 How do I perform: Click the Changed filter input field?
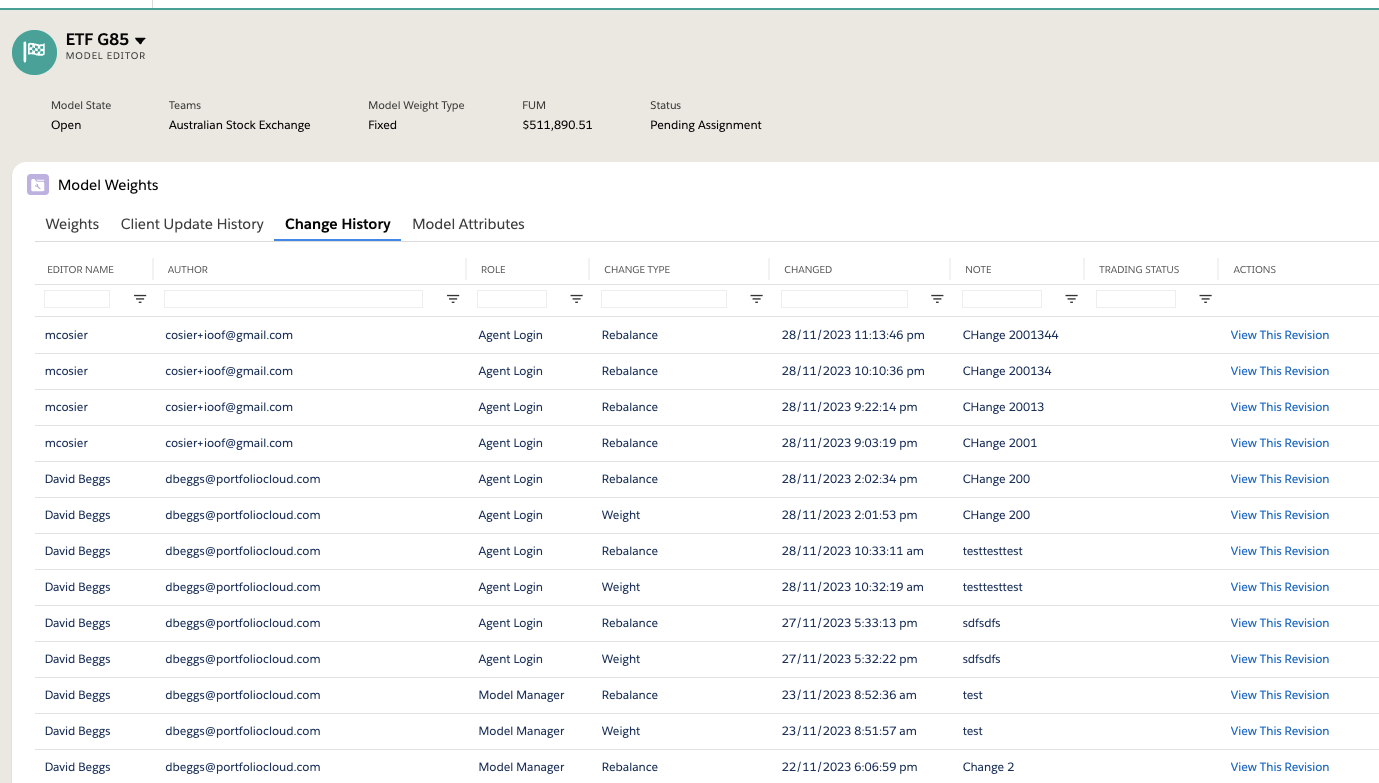pyautogui.click(x=844, y=298)
